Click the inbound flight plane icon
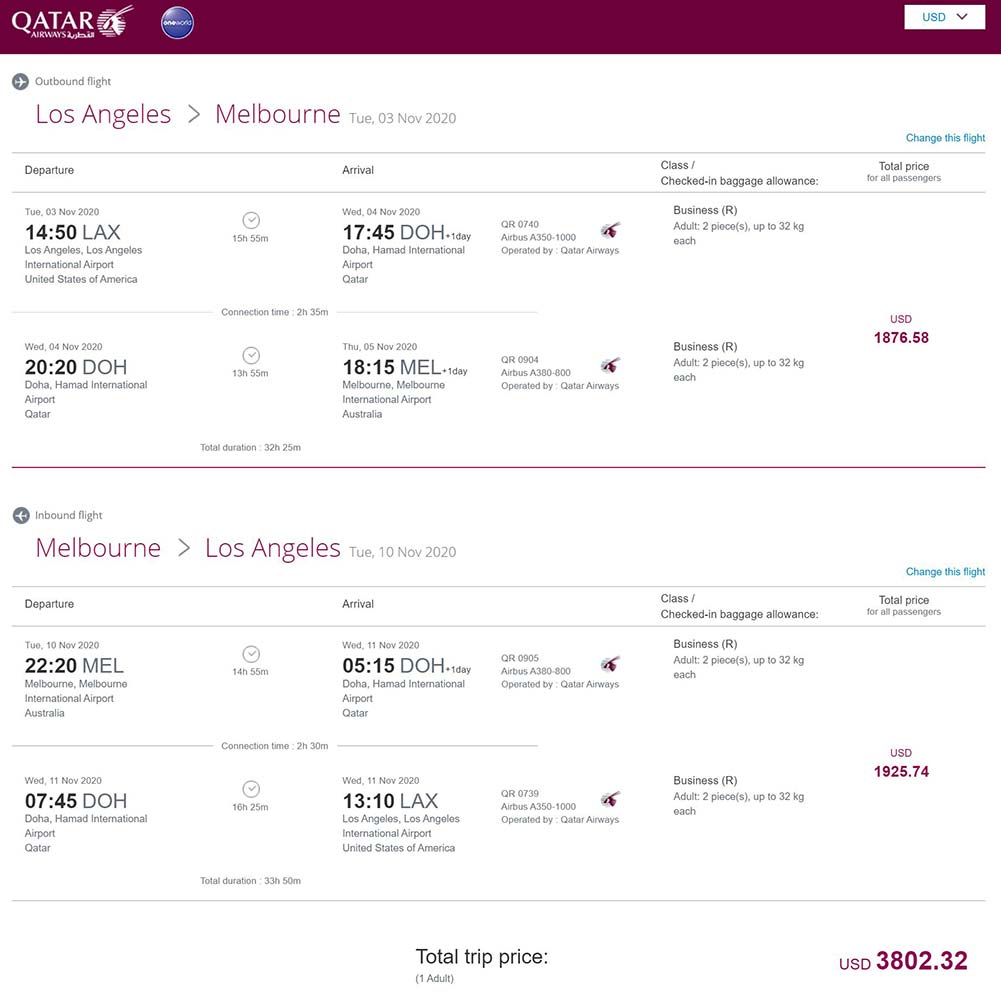 click(x=20, y=516)
